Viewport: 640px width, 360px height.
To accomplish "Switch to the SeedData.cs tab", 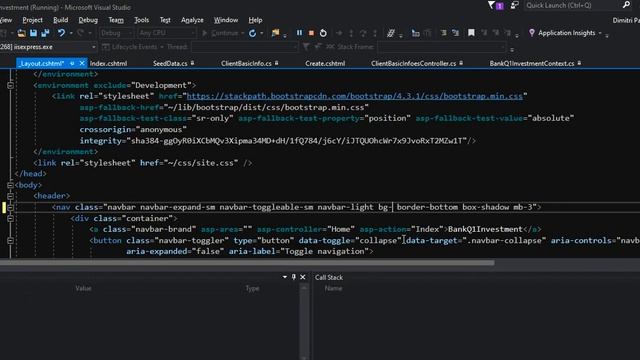I will pyautogui.click(x=170, y=63).
